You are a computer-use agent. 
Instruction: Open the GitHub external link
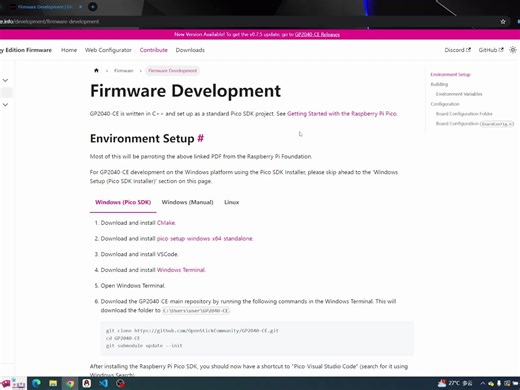491,50
